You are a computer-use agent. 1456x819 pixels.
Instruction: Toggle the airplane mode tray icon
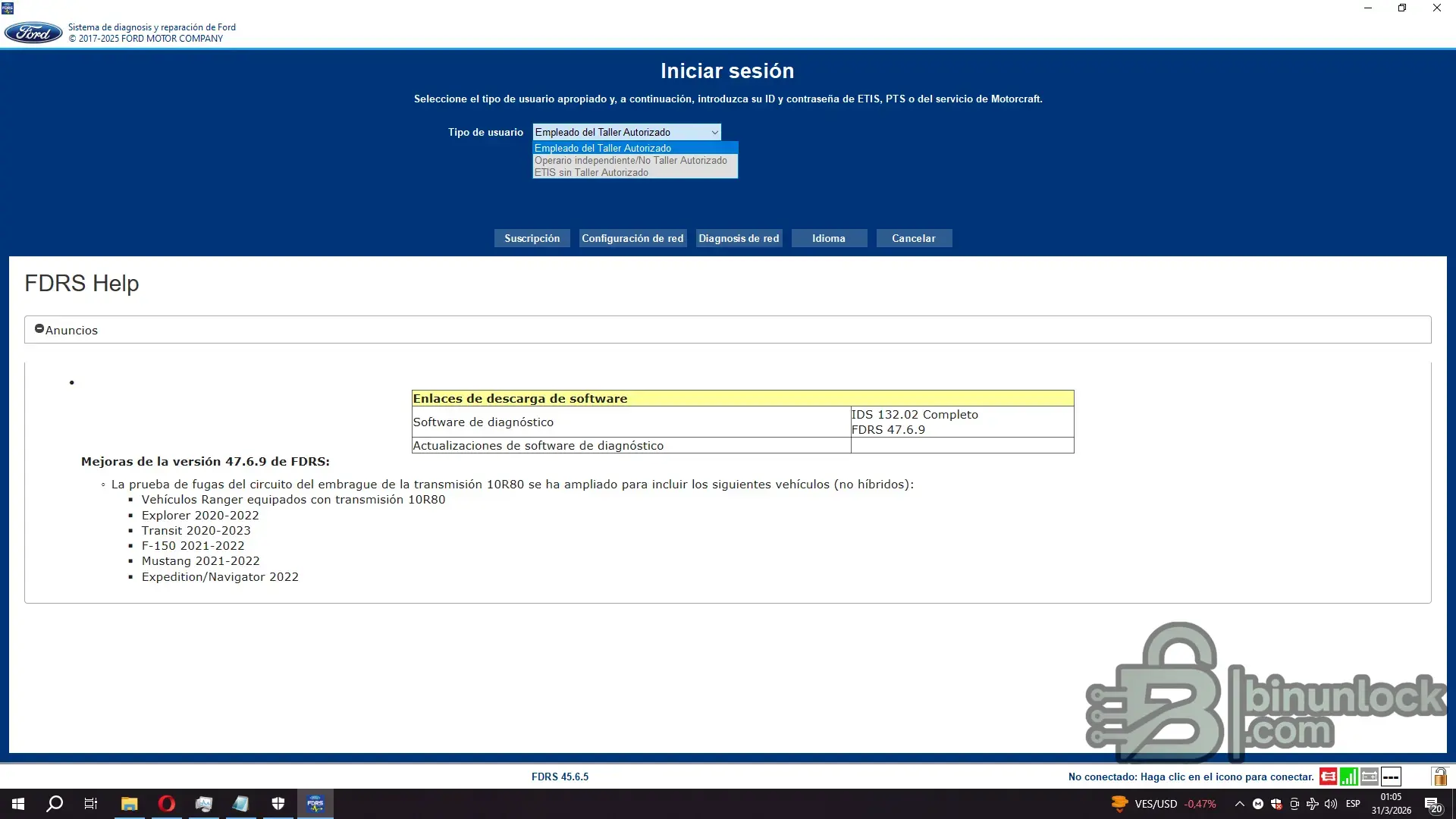[x=1313, y=804]
